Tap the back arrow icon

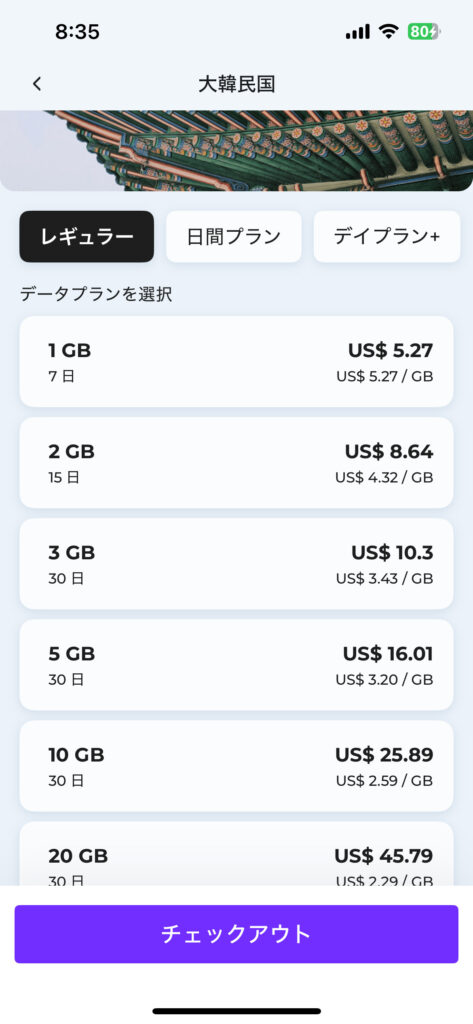[37, 84]
